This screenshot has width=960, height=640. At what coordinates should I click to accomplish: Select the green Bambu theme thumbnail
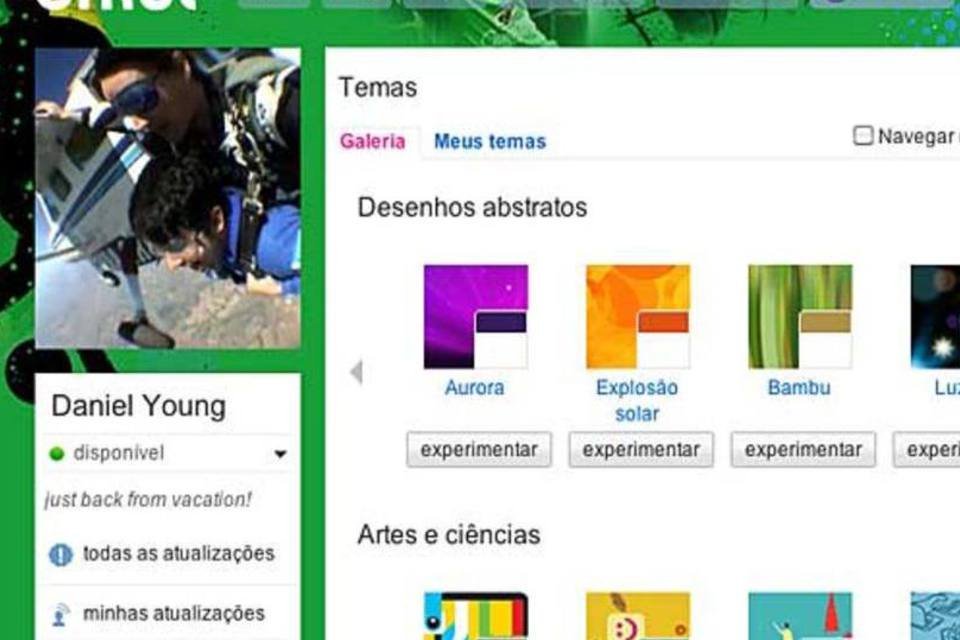(800, 317)
